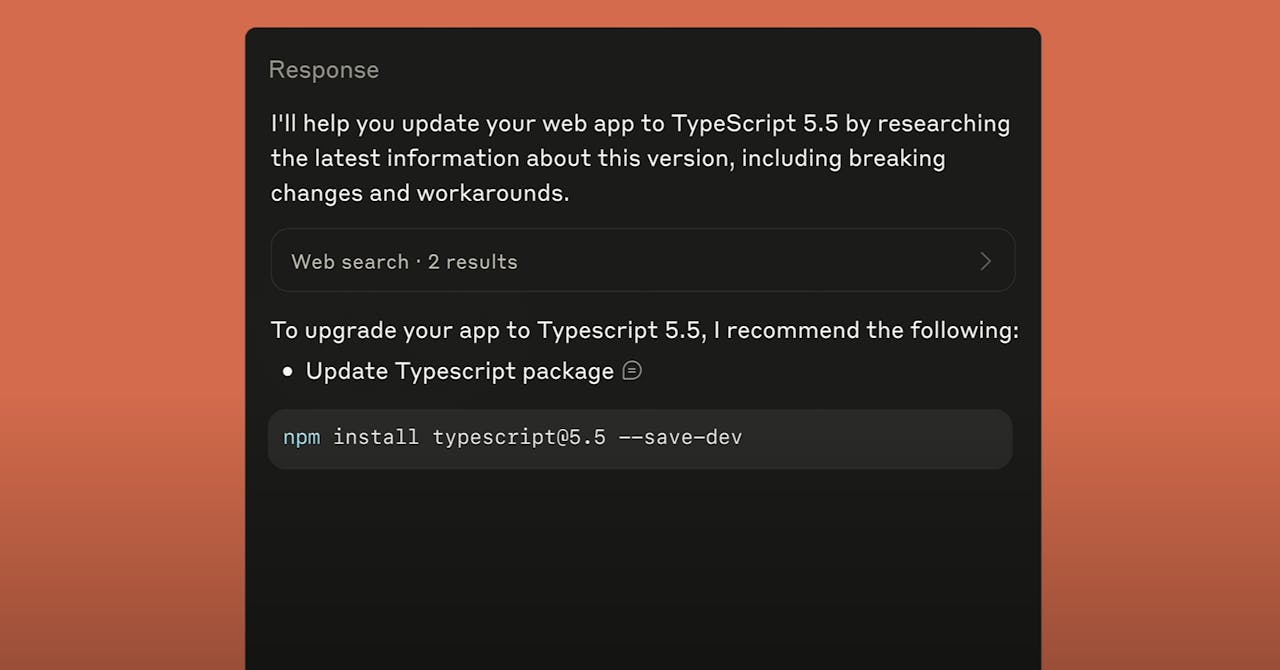The width and height of the screenshot is (1280, 670).
Task: Click '--save-dev' flag in the command
Action: click(681, 437)
